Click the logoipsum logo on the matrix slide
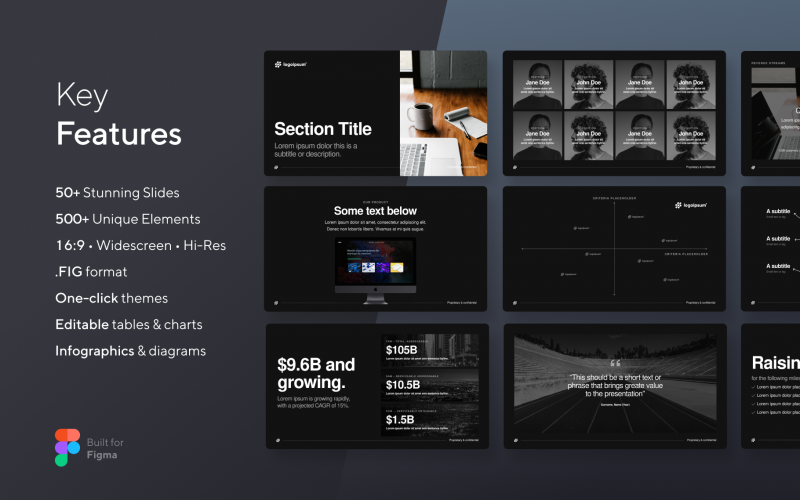 click(691, 205)
